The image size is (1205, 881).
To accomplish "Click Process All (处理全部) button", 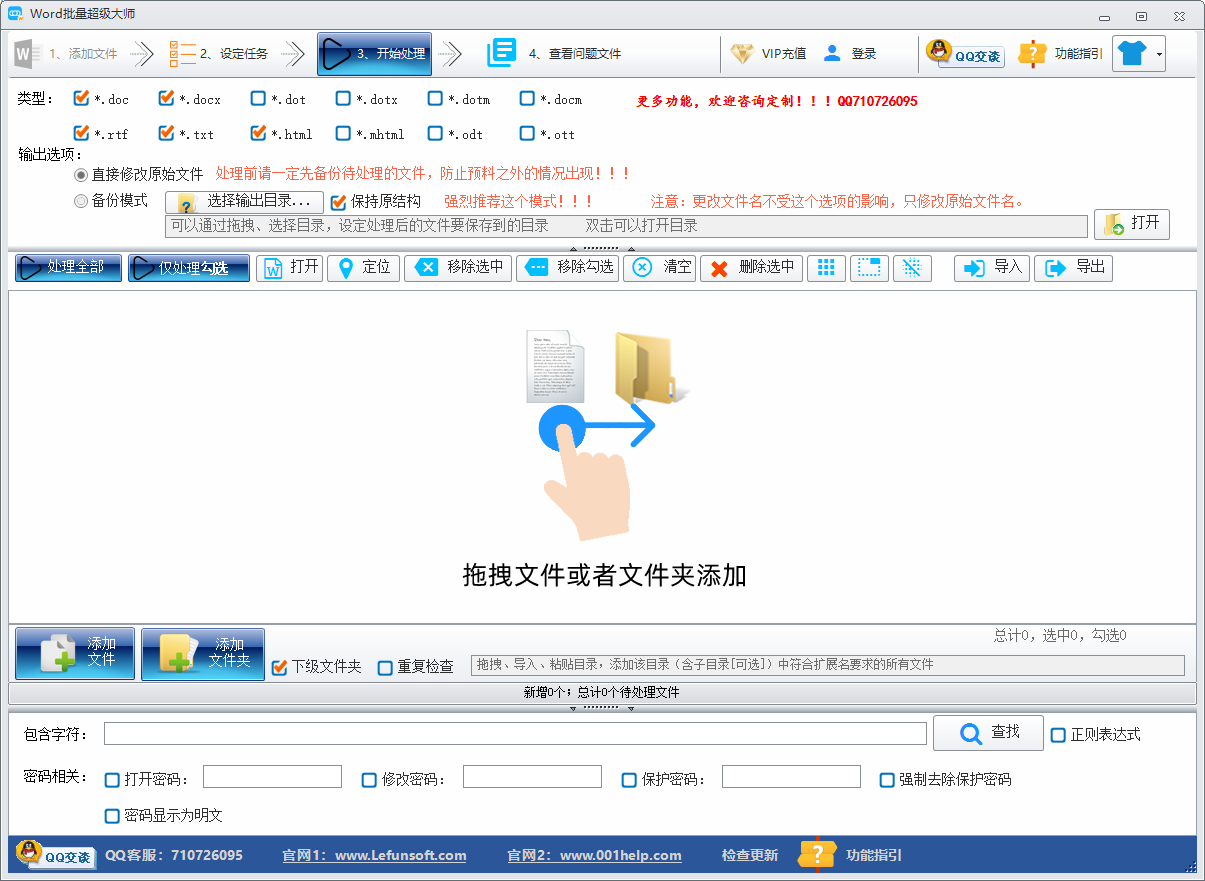I will 69,268.
